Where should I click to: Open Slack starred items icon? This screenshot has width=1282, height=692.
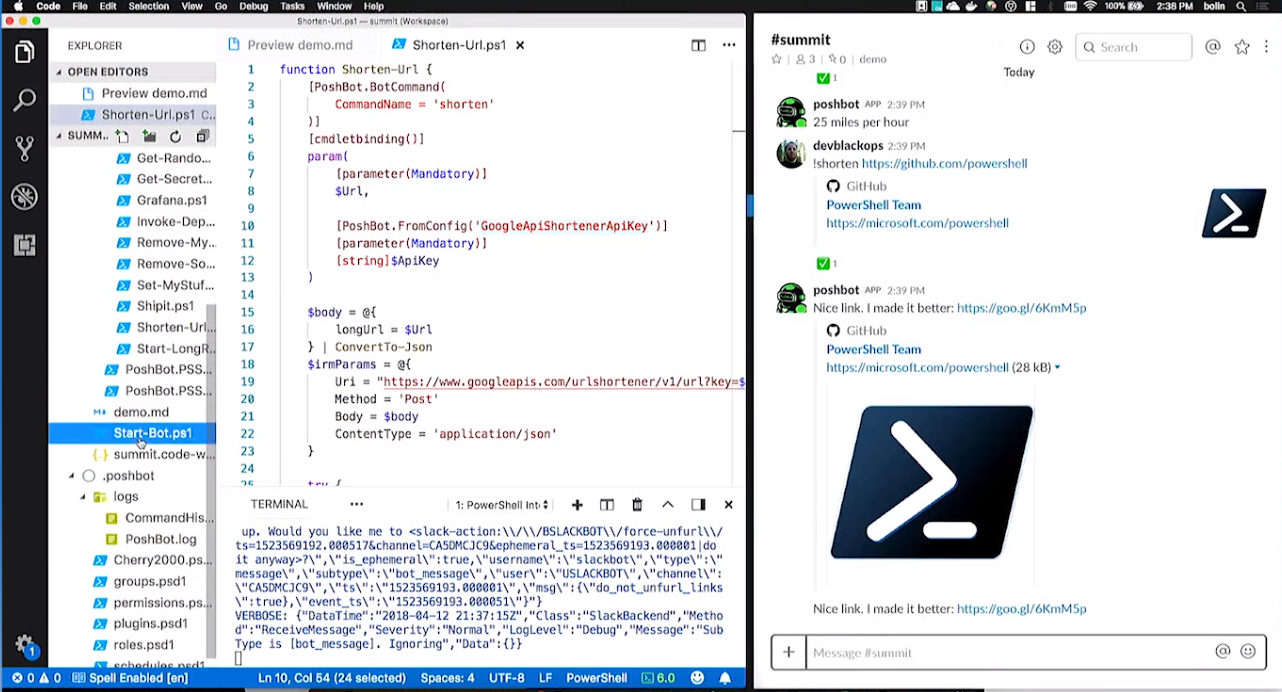pyautogui.click(x=1242, y=47)
